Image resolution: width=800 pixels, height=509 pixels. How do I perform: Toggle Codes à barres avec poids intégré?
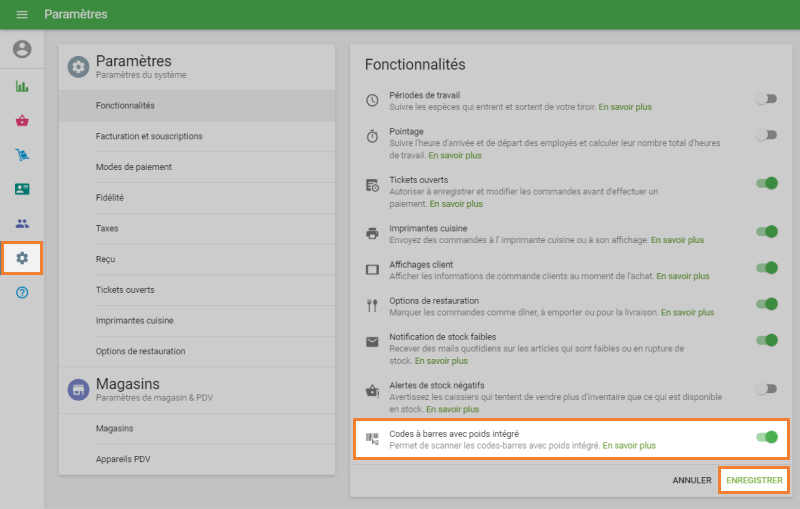767,437
